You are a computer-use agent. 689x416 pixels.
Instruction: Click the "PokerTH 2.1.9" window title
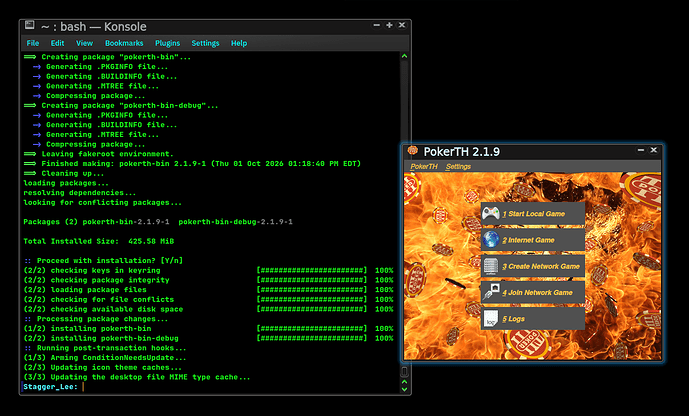click(x=461, y=152)
